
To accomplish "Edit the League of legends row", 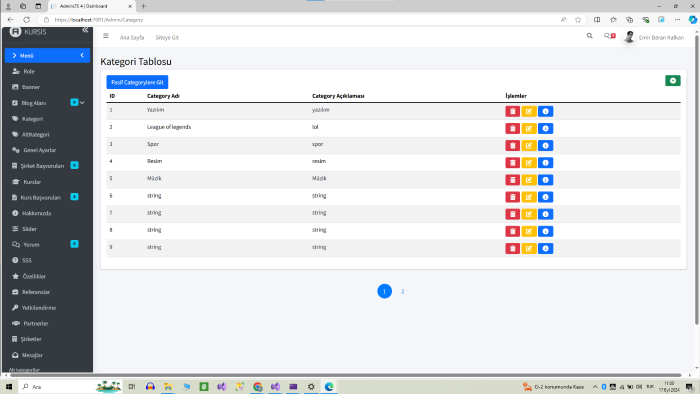I will coord(529,129).
